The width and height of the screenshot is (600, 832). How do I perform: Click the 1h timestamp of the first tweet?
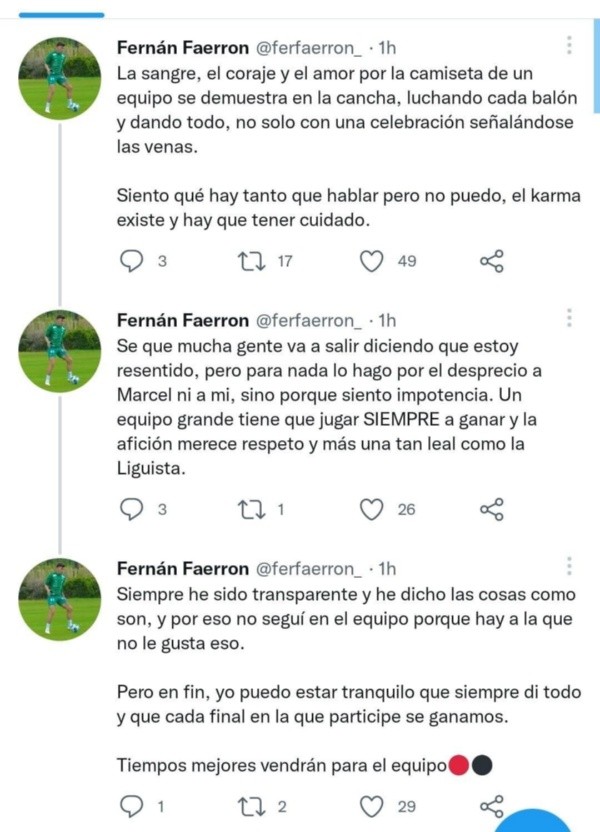[x=389, y=44]
